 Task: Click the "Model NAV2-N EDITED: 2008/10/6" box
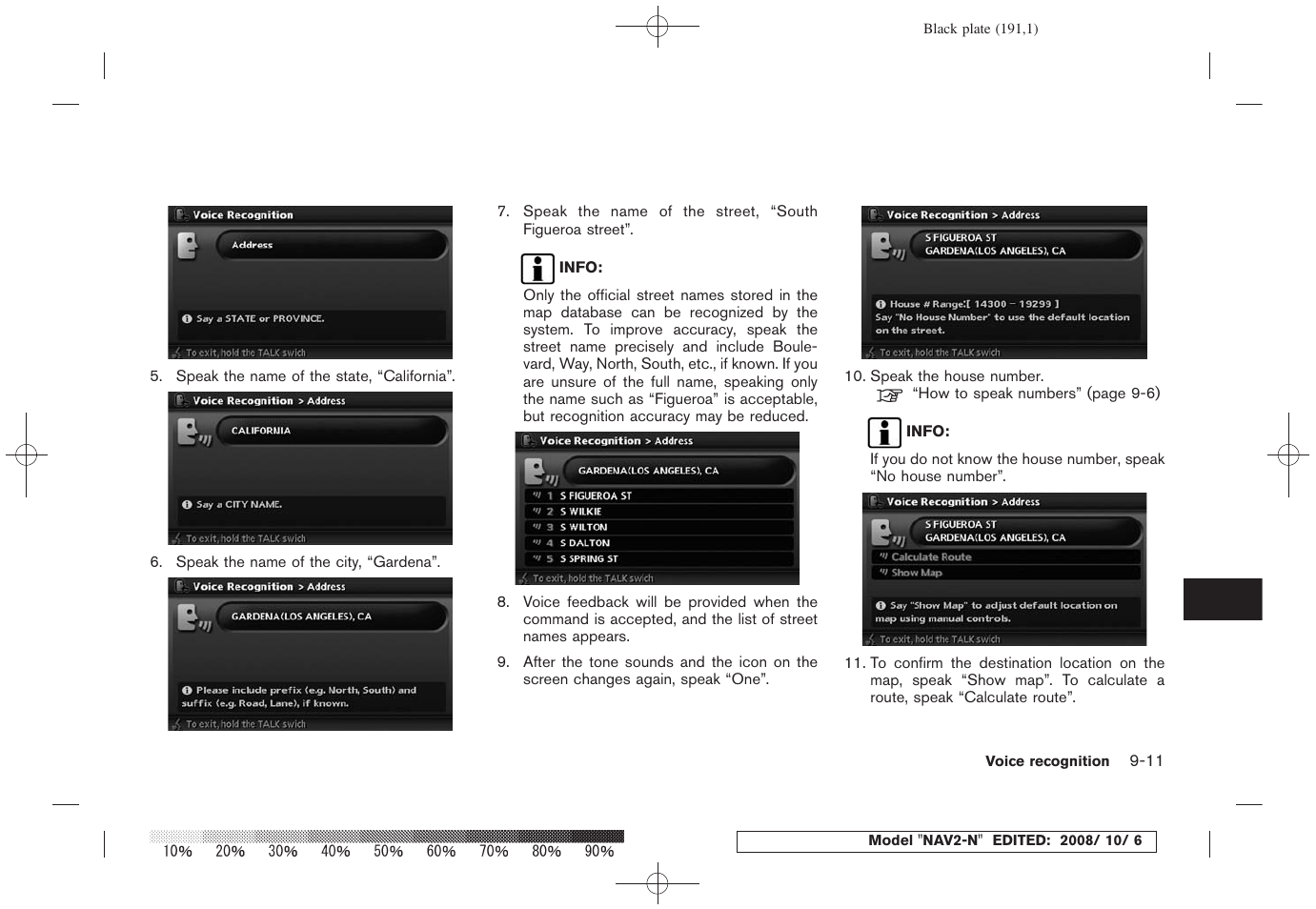click(946, 841)
